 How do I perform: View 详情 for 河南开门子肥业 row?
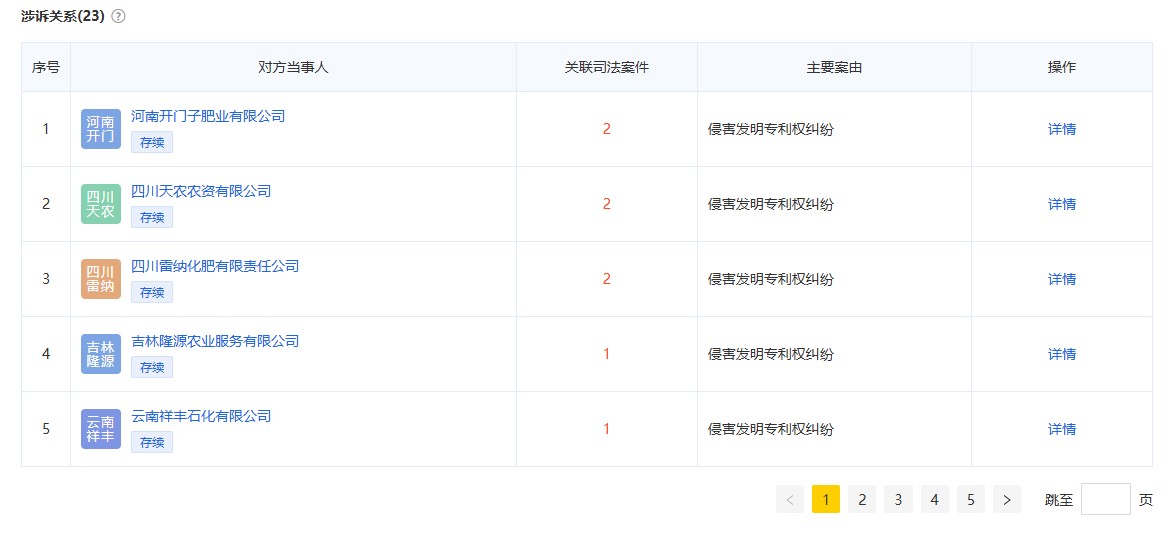[1061, 129]
